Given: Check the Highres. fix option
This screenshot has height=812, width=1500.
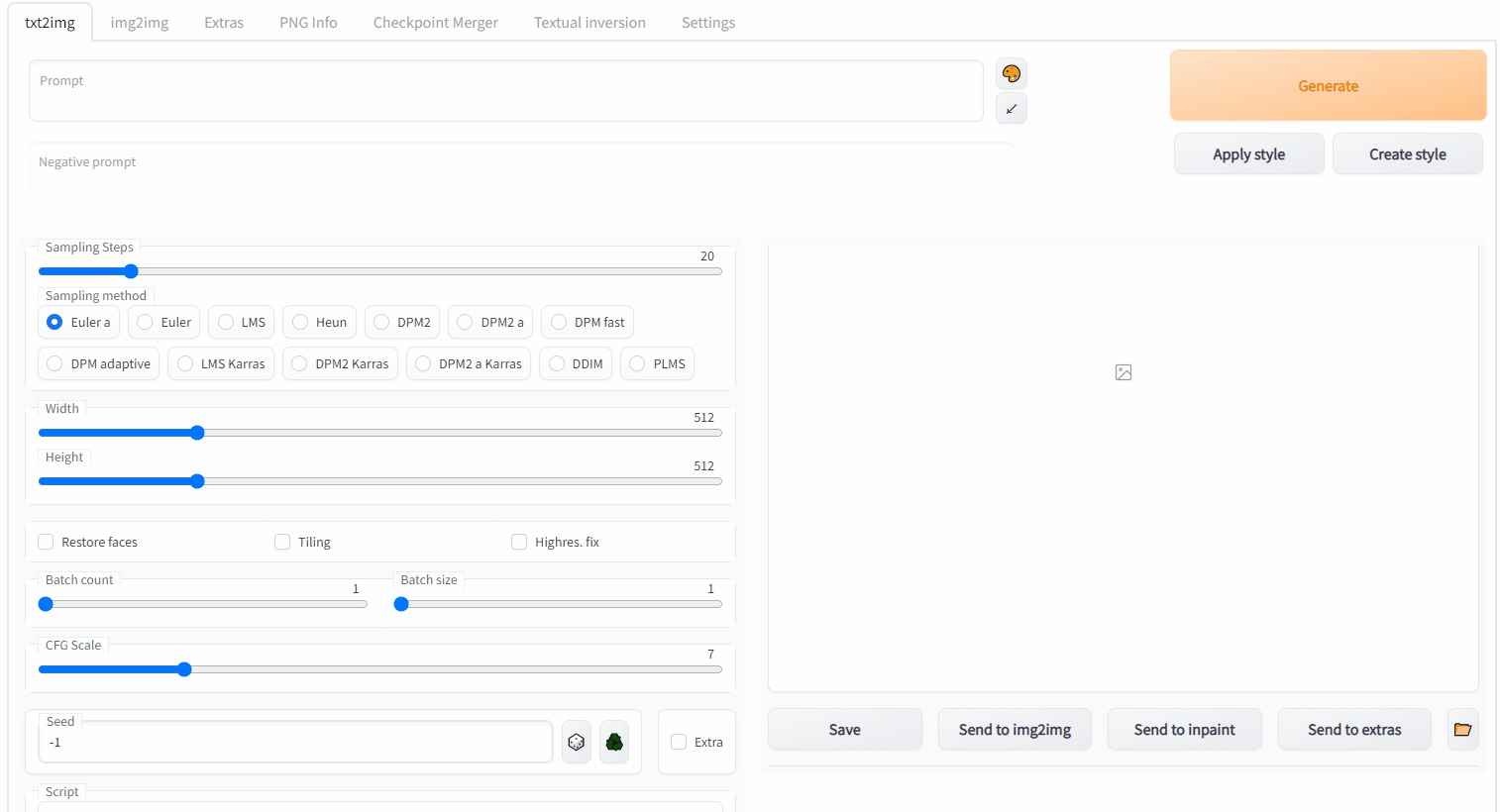Looking at the screenshot, I should (x=519, y=542).
